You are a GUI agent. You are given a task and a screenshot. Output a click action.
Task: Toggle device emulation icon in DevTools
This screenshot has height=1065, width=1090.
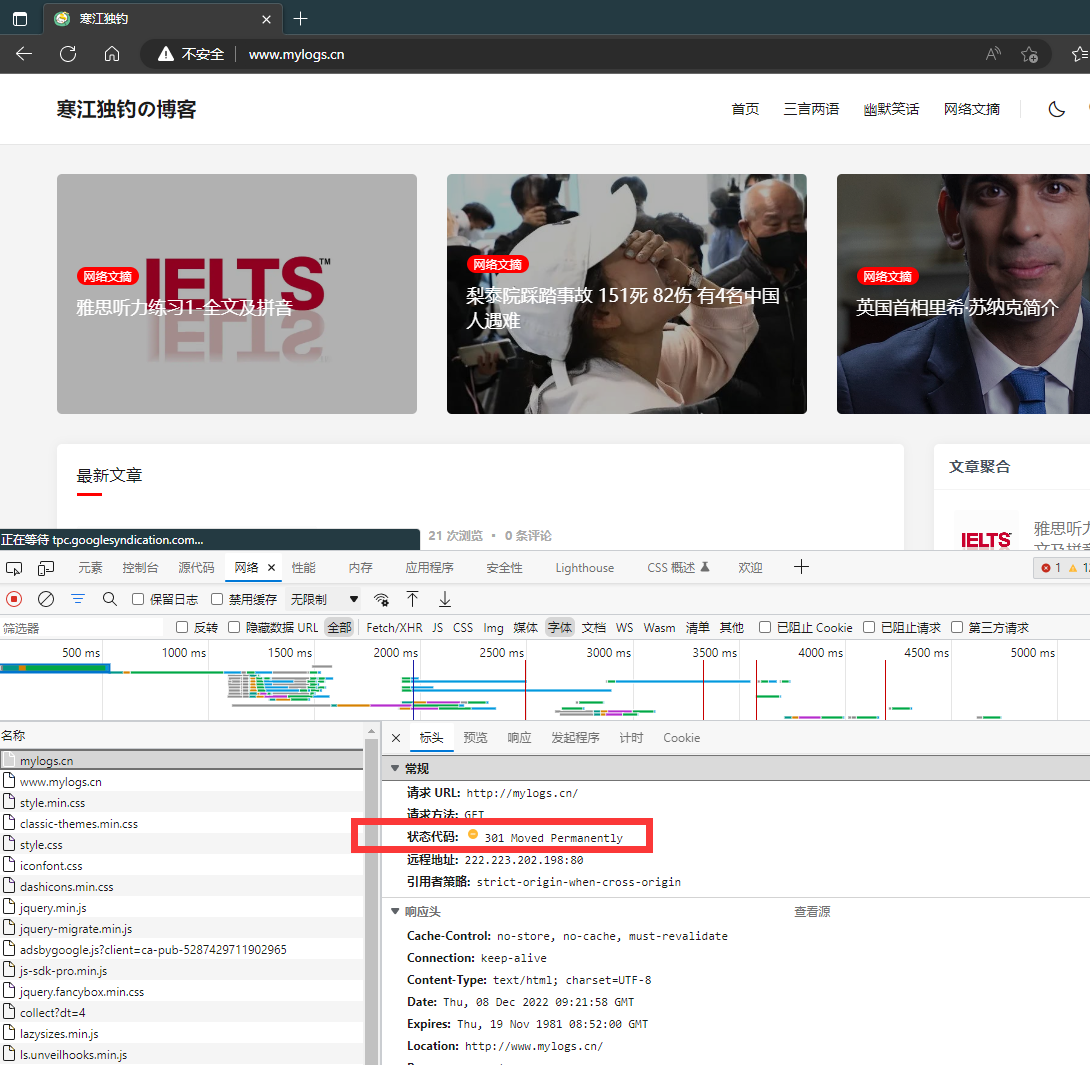click(46, 568)
